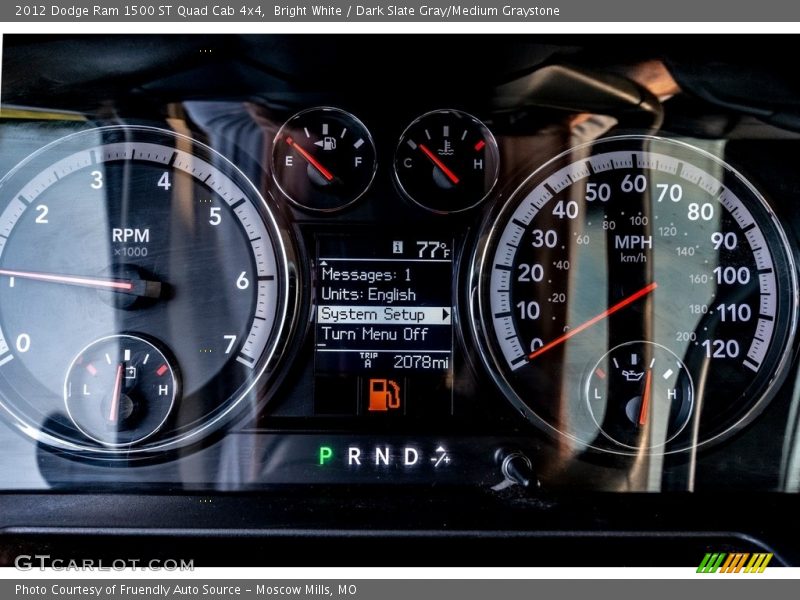This screenshot has width=800, height=600.
Task: Open the highlighted System Setup entry
Action: (x=384, y=314)
